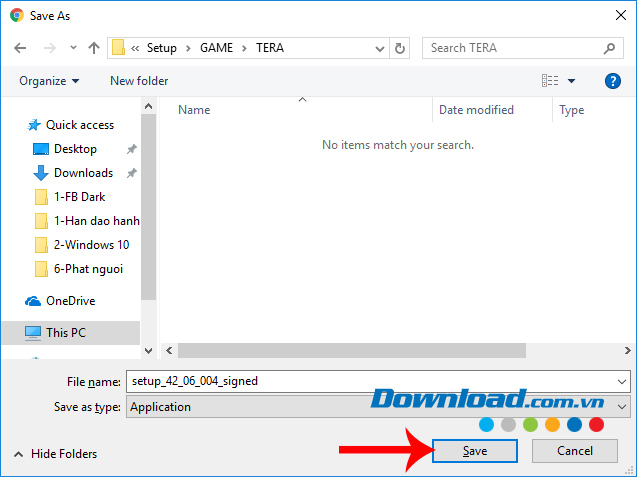
Task: Click the Back navigation arrow
Action: click(20, 48)
